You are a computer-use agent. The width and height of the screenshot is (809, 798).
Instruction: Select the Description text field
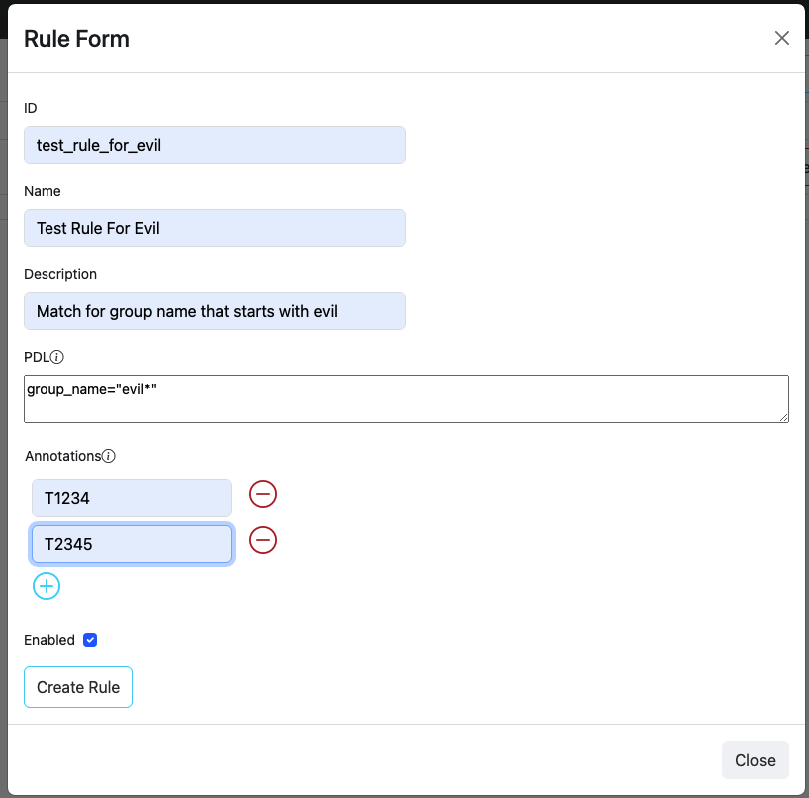(x=214, y=311)
